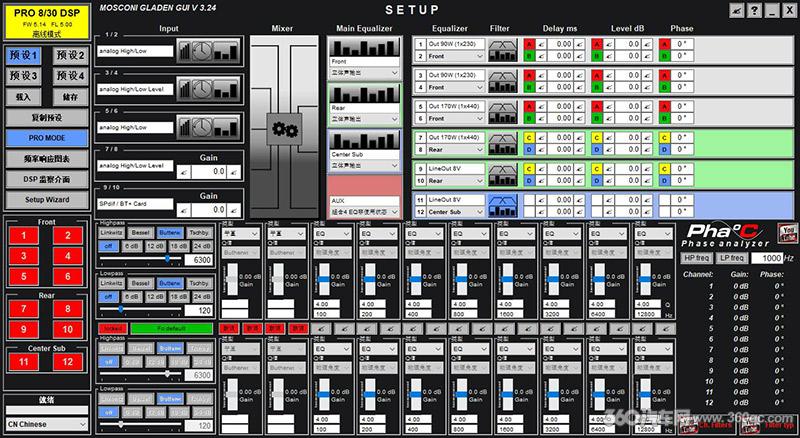This screenshot has height=438, width=800.
Task: Click the 复制预设 button
Action: (x=47, y=117)
